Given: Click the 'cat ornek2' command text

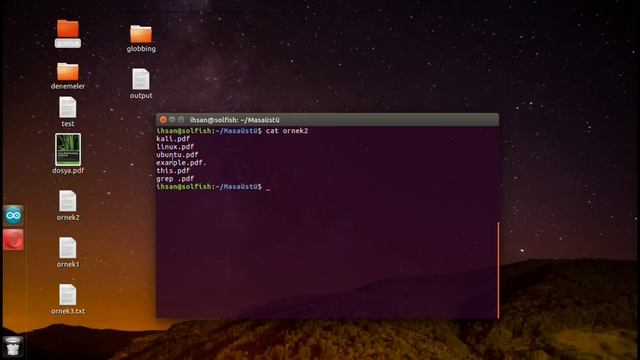Looking at the screenshot, I should 287,131.
